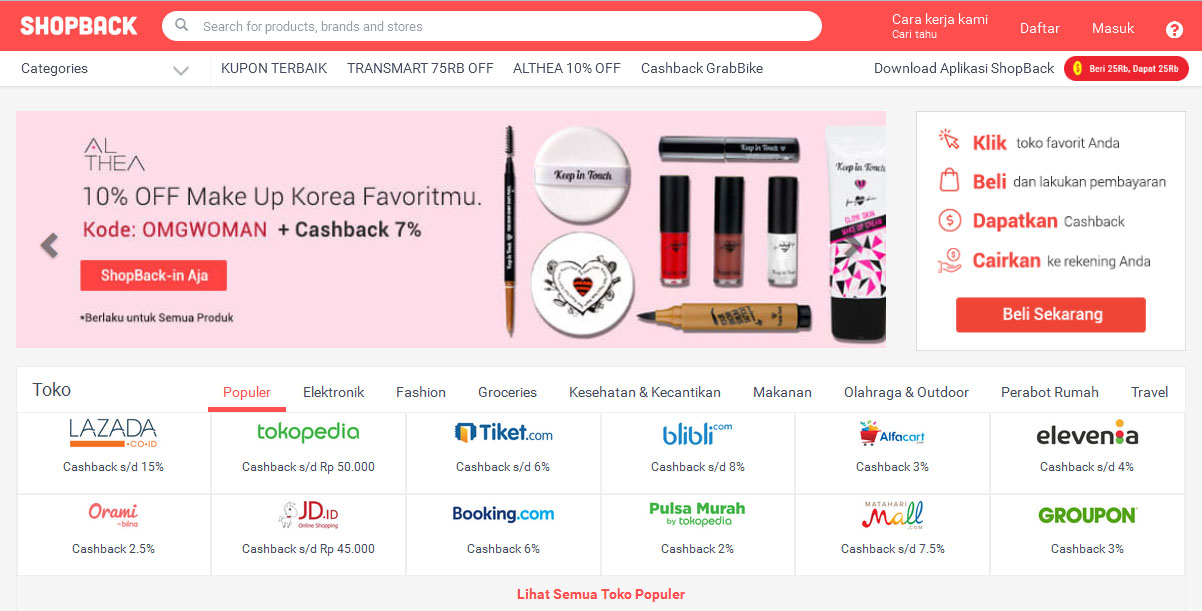Click the Beri 25Rb, Dapat 25Rb badge
Screen dimensions: 1202x611
(1126, 69)
